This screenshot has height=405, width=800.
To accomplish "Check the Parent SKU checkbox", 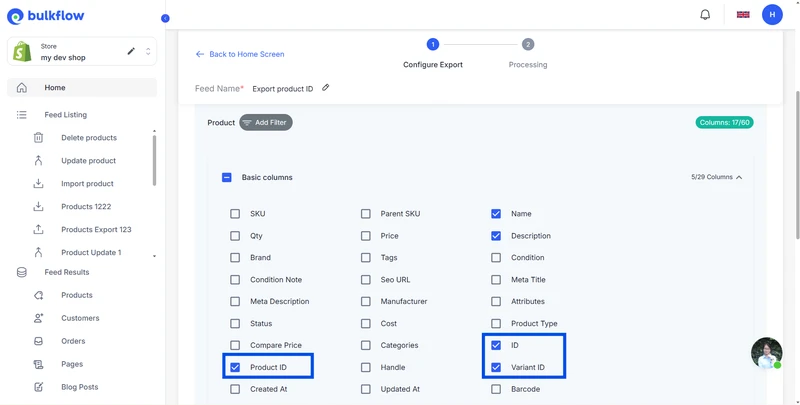I will coord(365,214).
